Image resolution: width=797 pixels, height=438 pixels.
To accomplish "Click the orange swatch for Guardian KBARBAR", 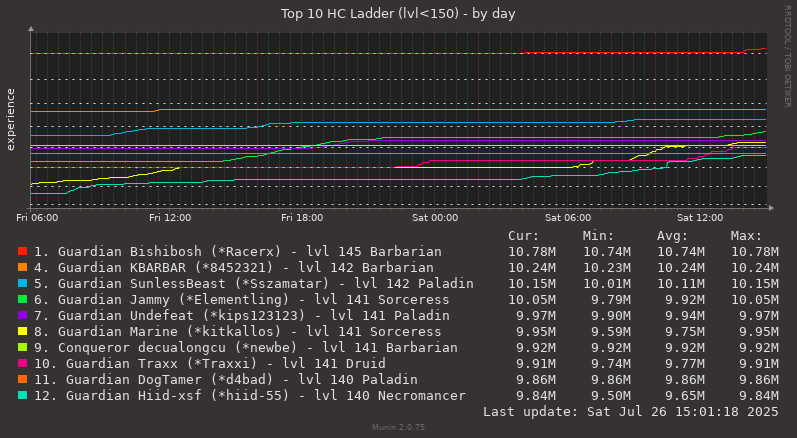I will pyautogui.click(x=22, y=267).
